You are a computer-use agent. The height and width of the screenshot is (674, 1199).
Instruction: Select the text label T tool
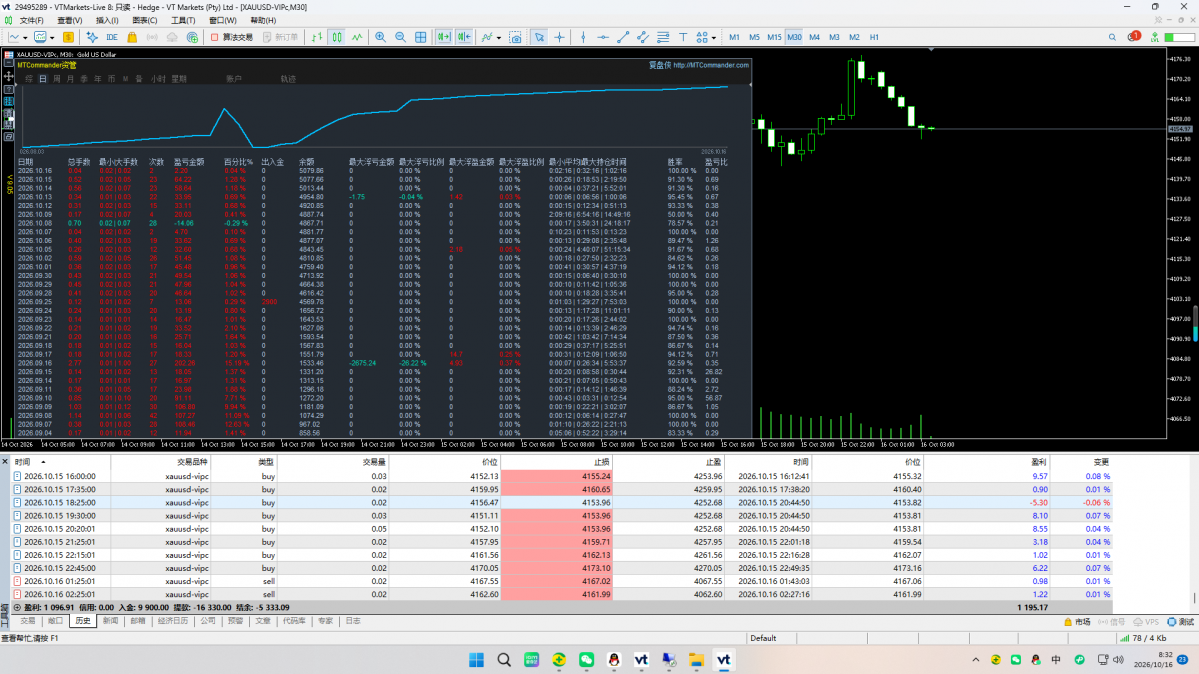tap(683, 37)
